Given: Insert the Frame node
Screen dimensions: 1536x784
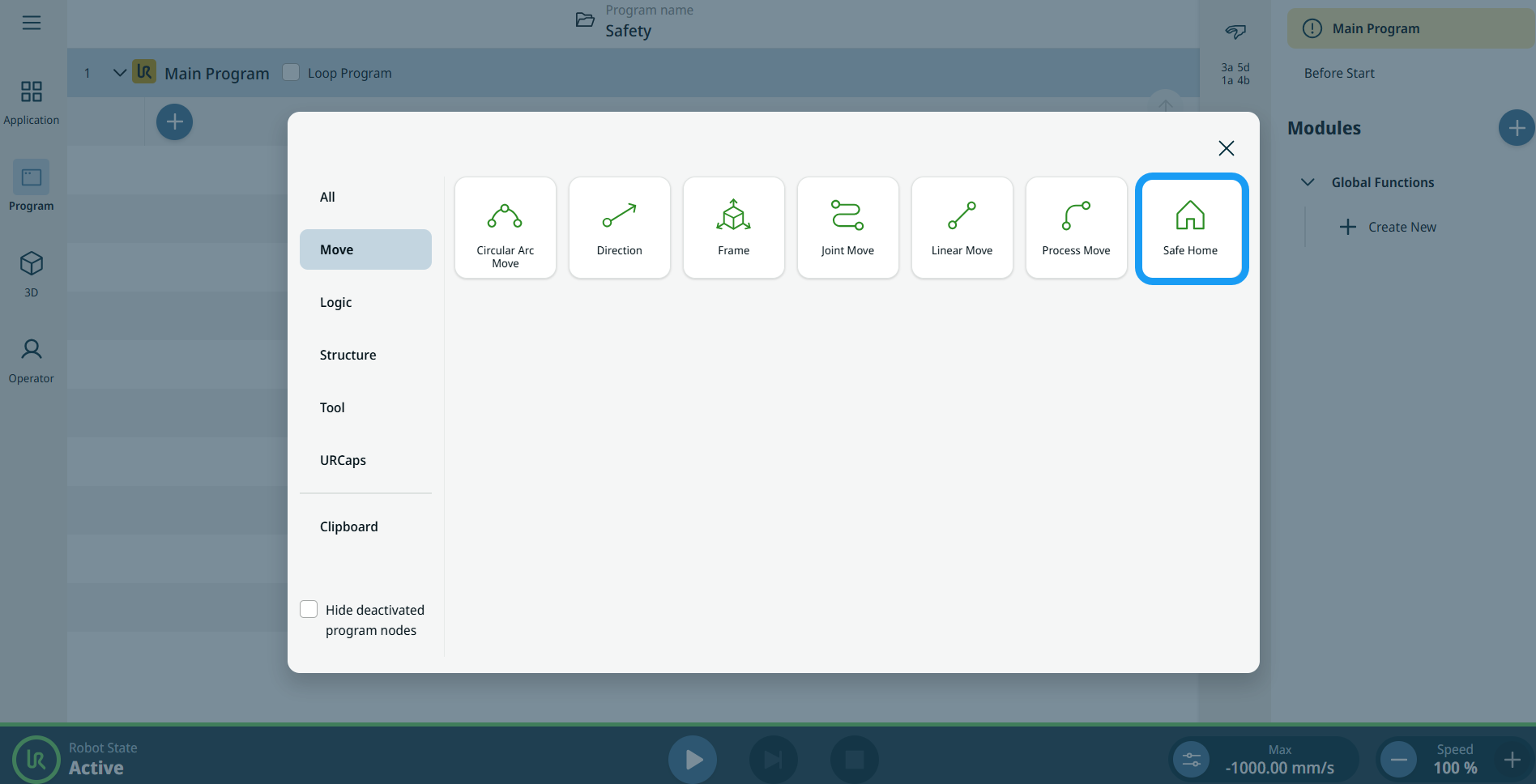Looking at the screenshot, I should click(733, 228).
